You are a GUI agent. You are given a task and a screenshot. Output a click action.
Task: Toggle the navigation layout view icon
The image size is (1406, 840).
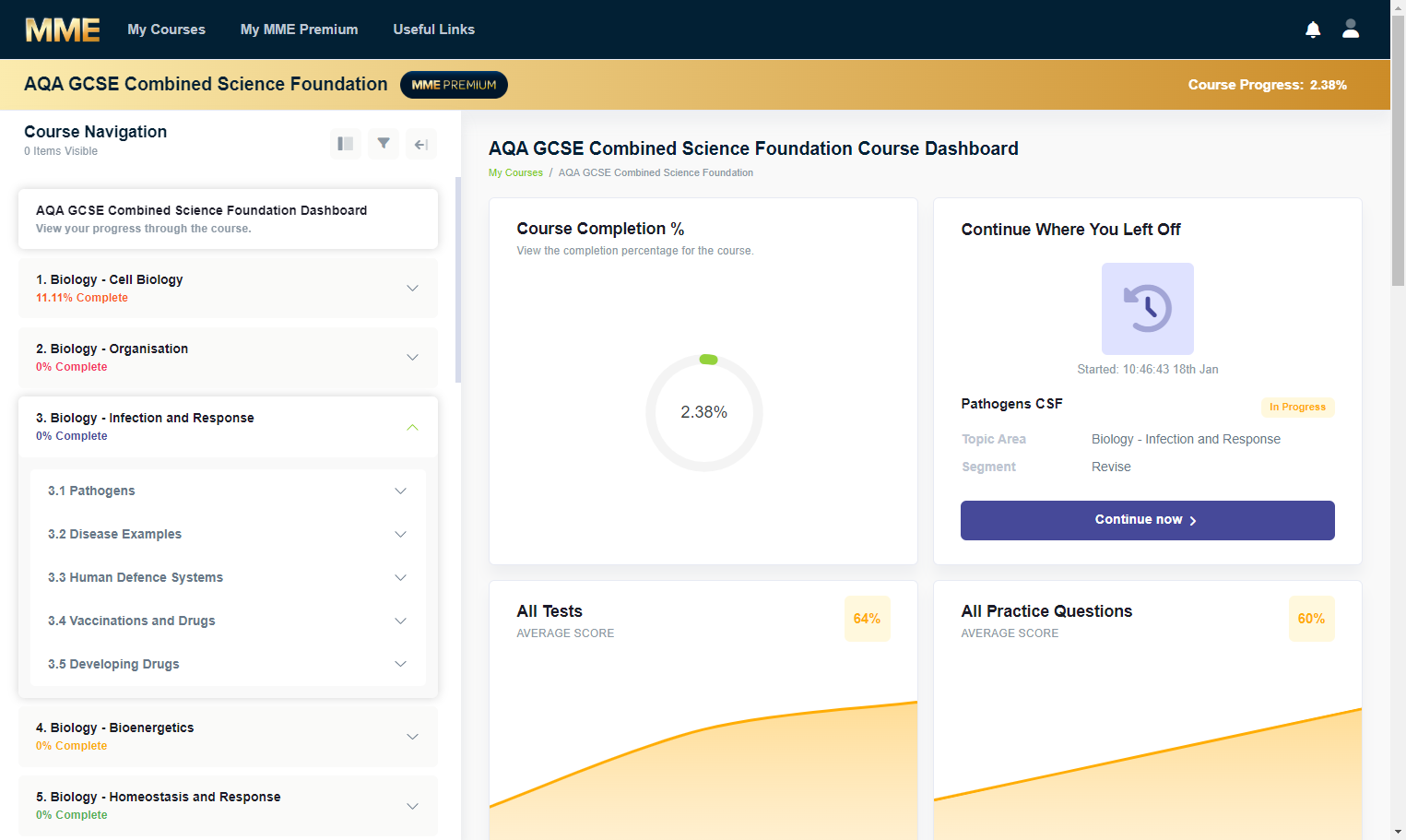pos(346,144)
